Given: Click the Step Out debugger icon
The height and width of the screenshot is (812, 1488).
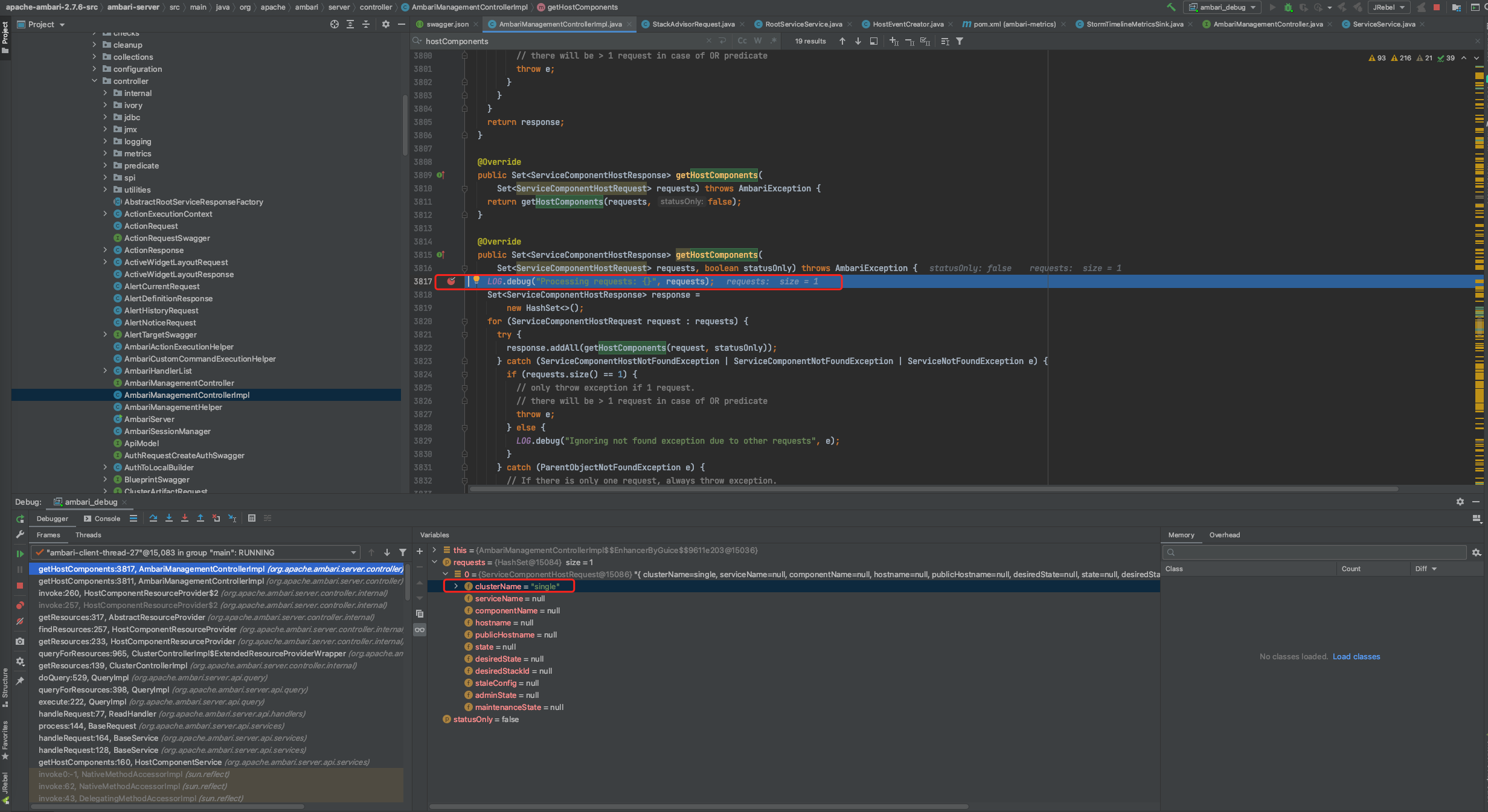Looking at the screenshot, I should [x=200, y=518].
